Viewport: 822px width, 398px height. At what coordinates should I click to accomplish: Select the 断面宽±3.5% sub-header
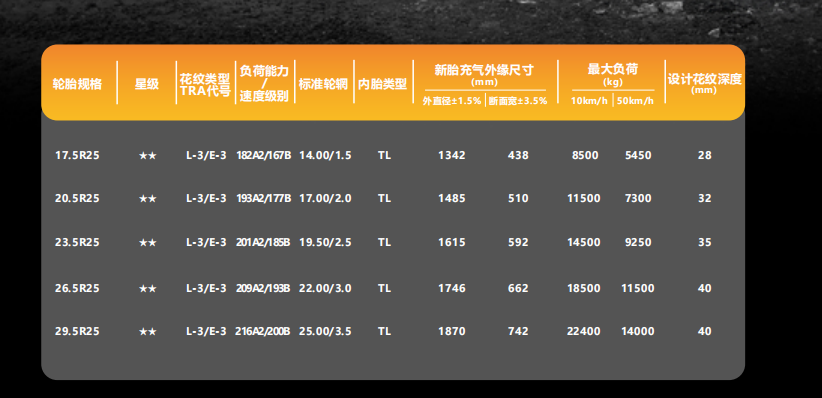[x=518, y=101]
